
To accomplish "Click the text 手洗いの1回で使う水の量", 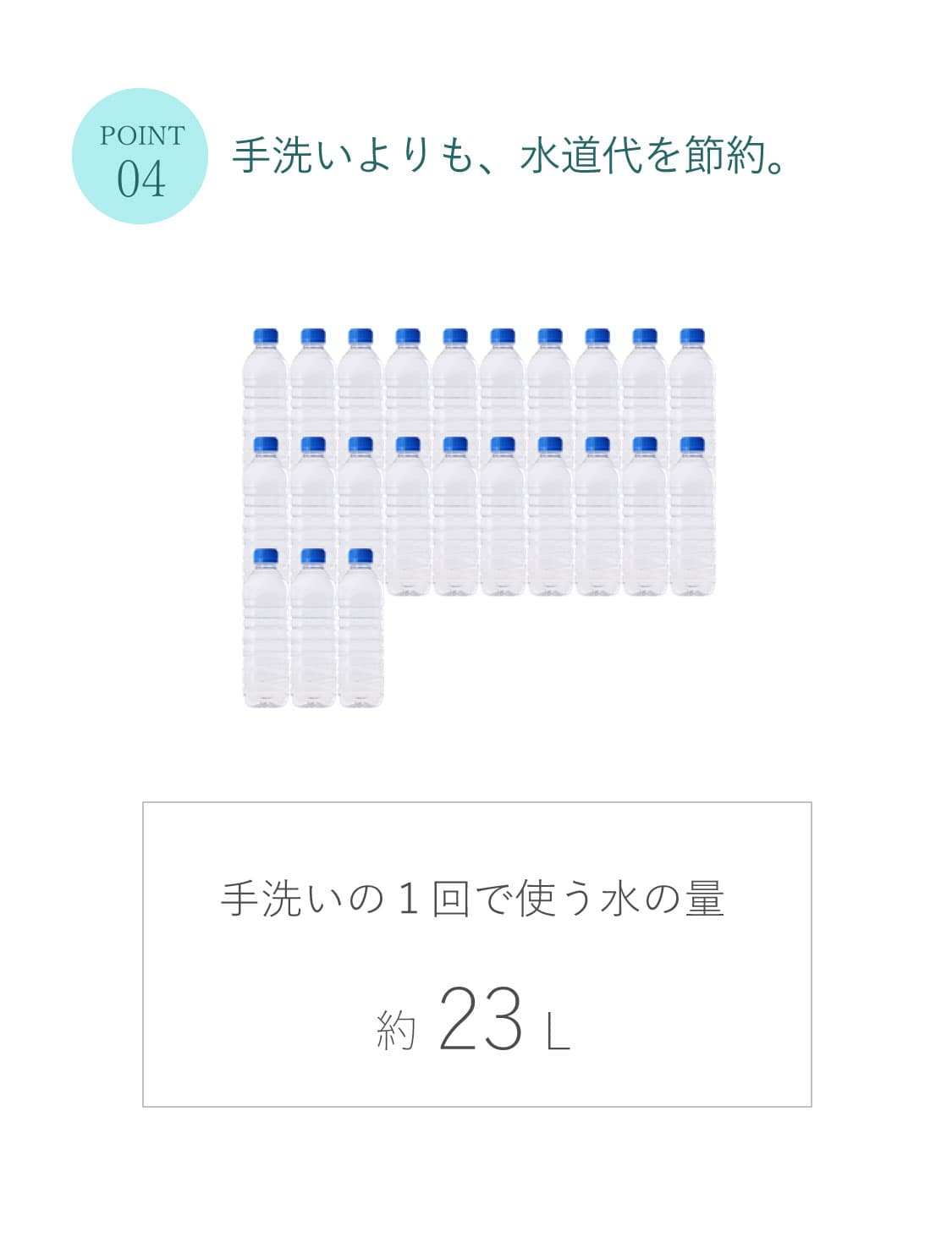I will pyautogui.click(x=472, y=899).
